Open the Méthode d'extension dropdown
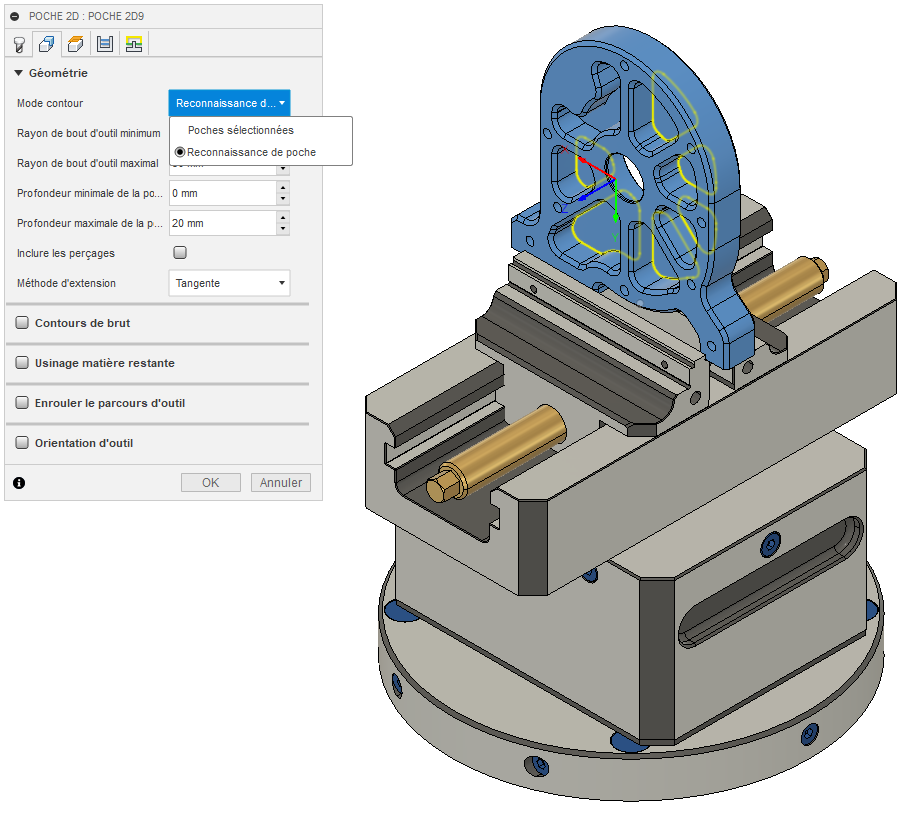 pyautogui.click(x=229, y=283)
